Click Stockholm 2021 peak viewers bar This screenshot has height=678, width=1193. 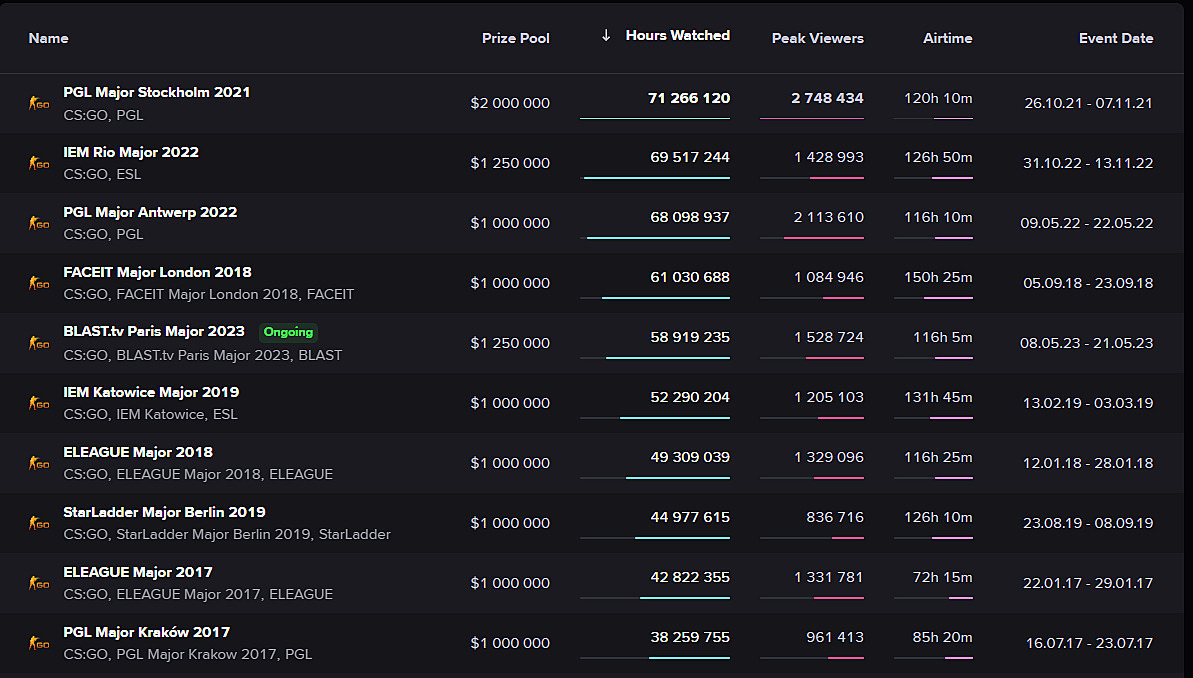coord(812,118)
